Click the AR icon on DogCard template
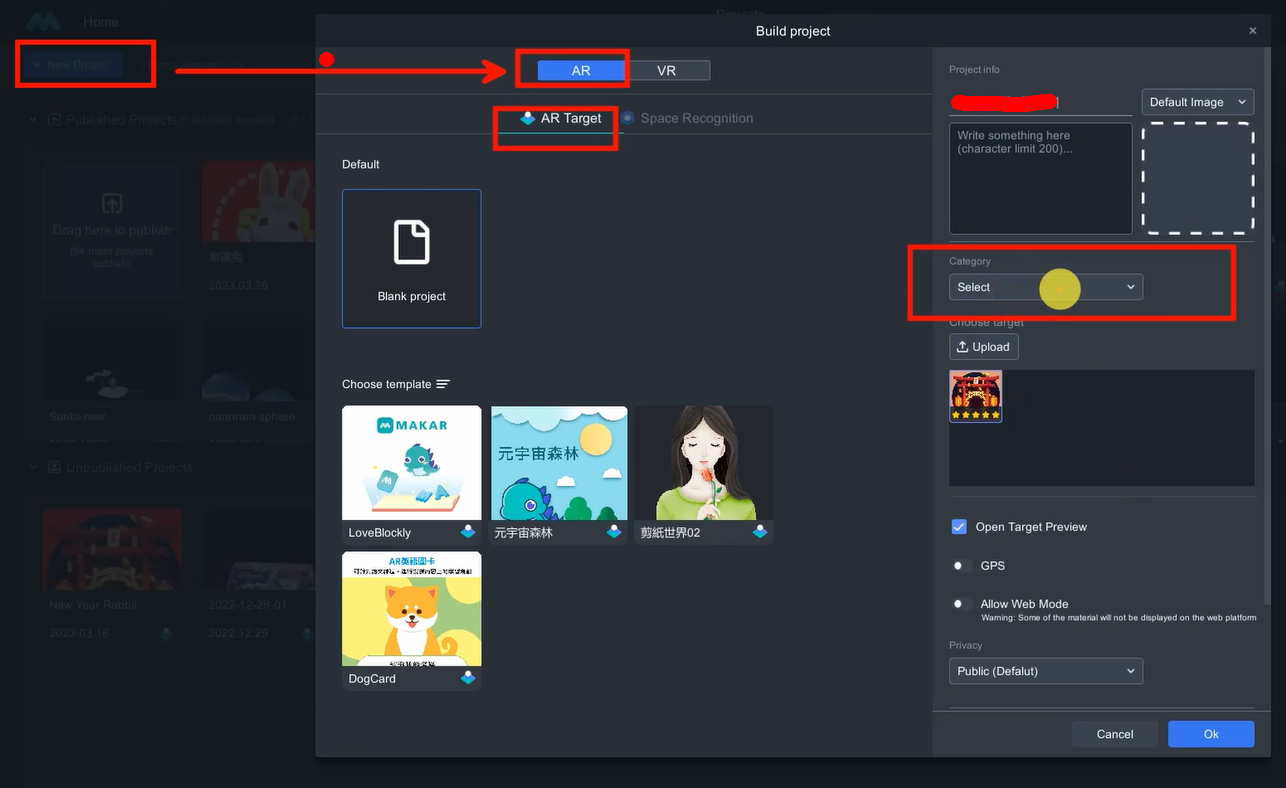The height and width of the screenshot is (788, 1286). (x=468, y=678)
